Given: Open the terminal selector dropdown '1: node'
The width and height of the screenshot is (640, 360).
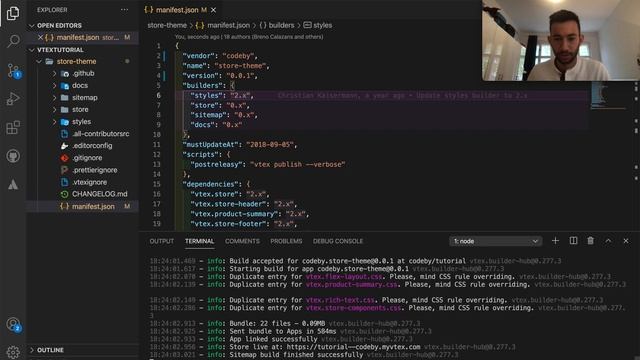Looking at the screenshot, I should (496, 241).
